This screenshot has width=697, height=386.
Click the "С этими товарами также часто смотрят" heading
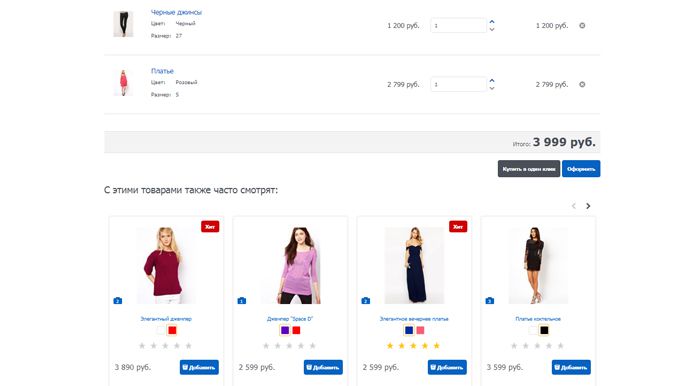(191, 190)
